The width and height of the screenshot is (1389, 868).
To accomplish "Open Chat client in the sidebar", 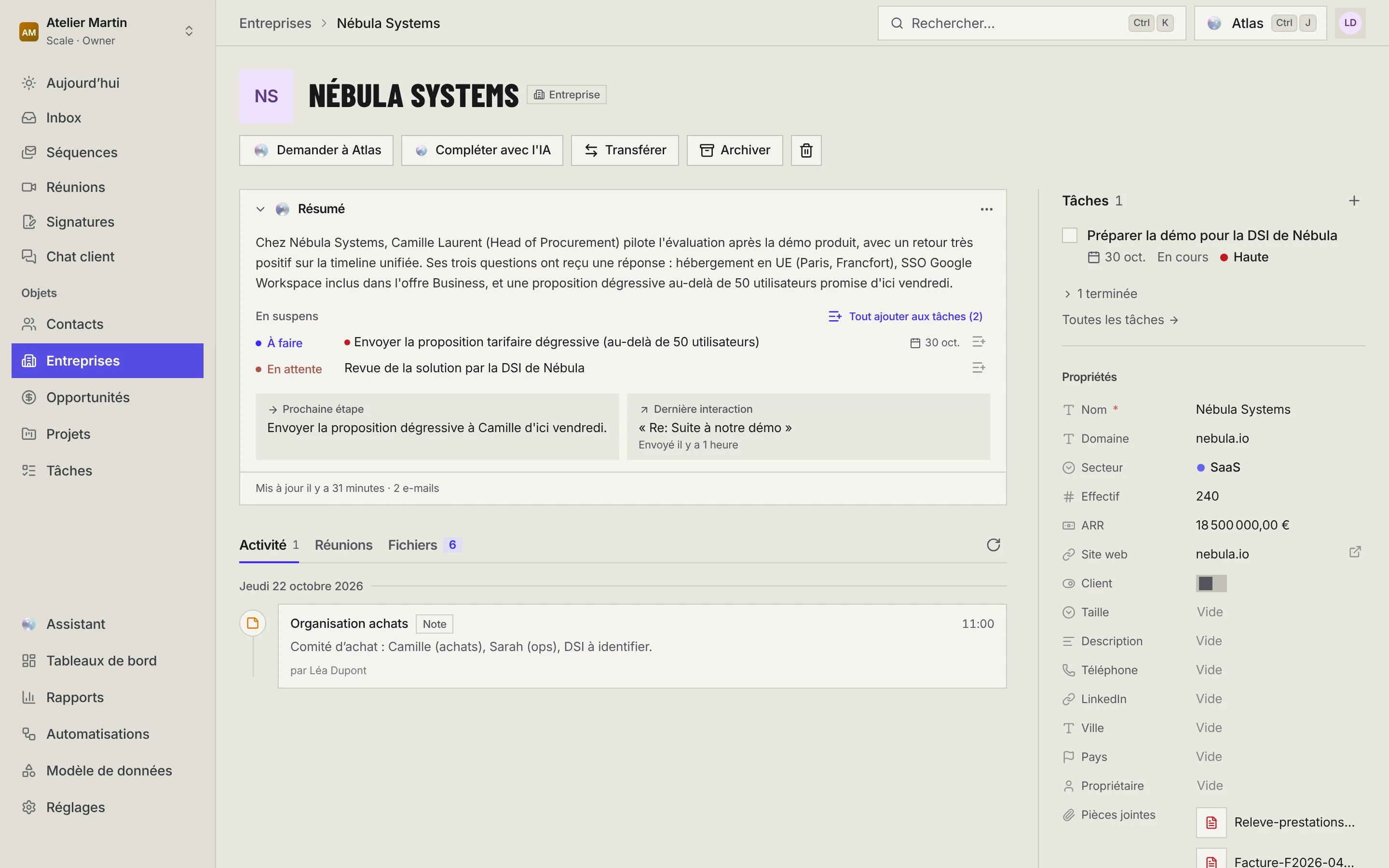I will [108, 257].
